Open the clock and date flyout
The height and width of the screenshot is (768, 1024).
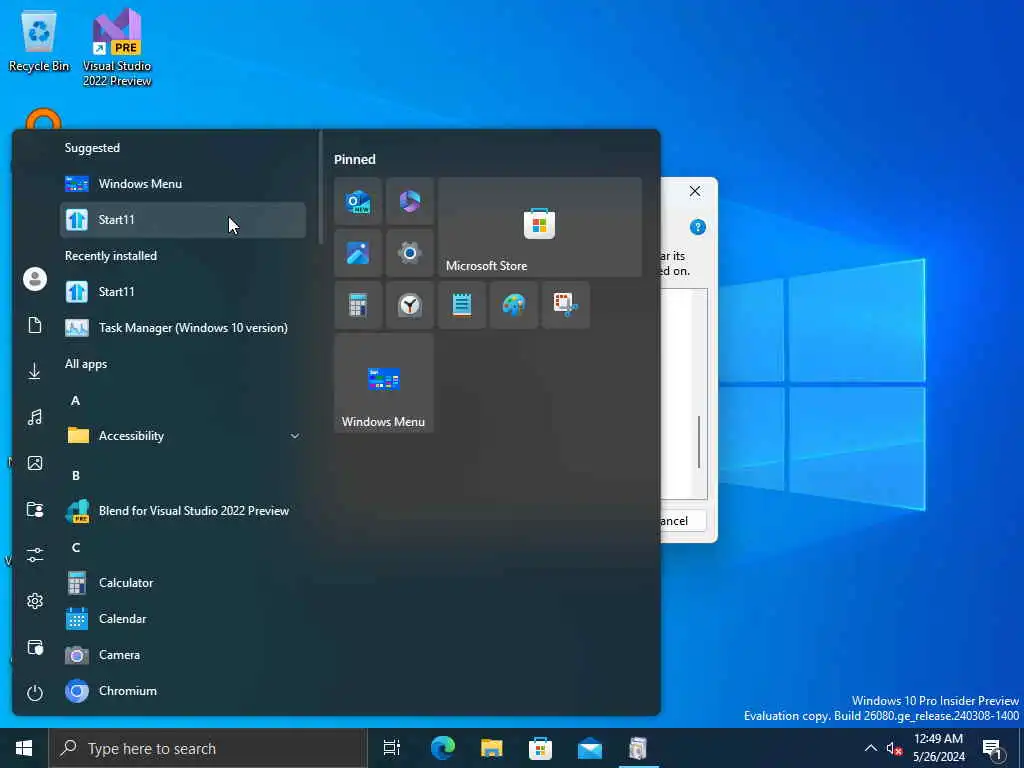coord(938,748)
